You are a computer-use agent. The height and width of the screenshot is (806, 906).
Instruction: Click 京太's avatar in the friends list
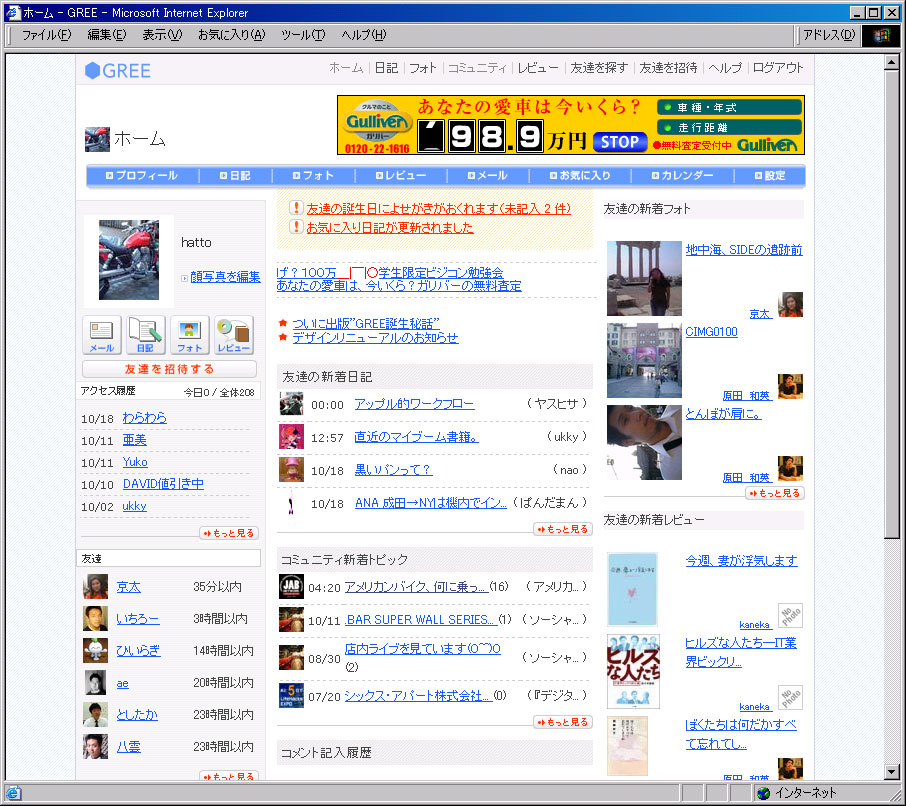point(95,587)
